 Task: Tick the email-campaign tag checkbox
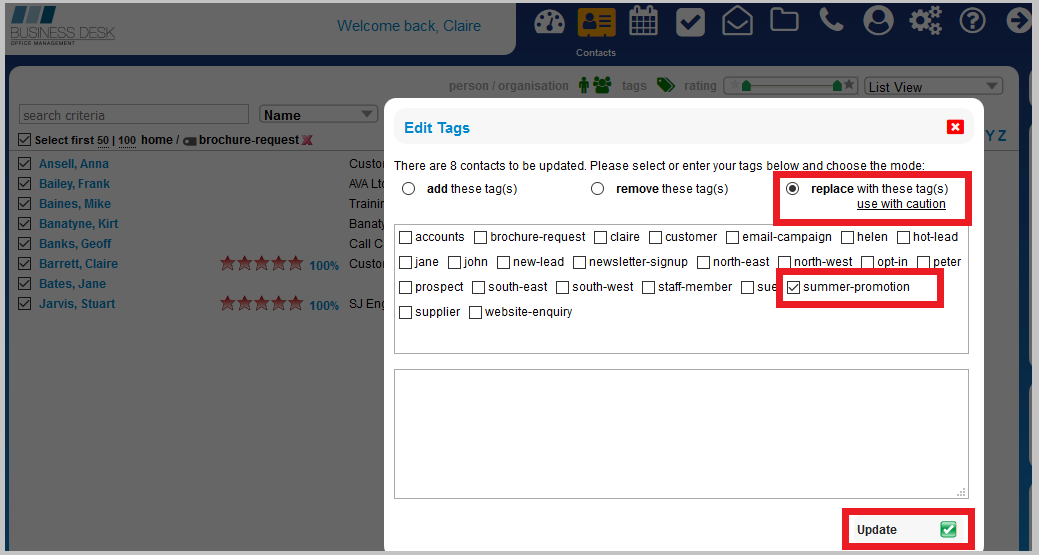(733, 237)
